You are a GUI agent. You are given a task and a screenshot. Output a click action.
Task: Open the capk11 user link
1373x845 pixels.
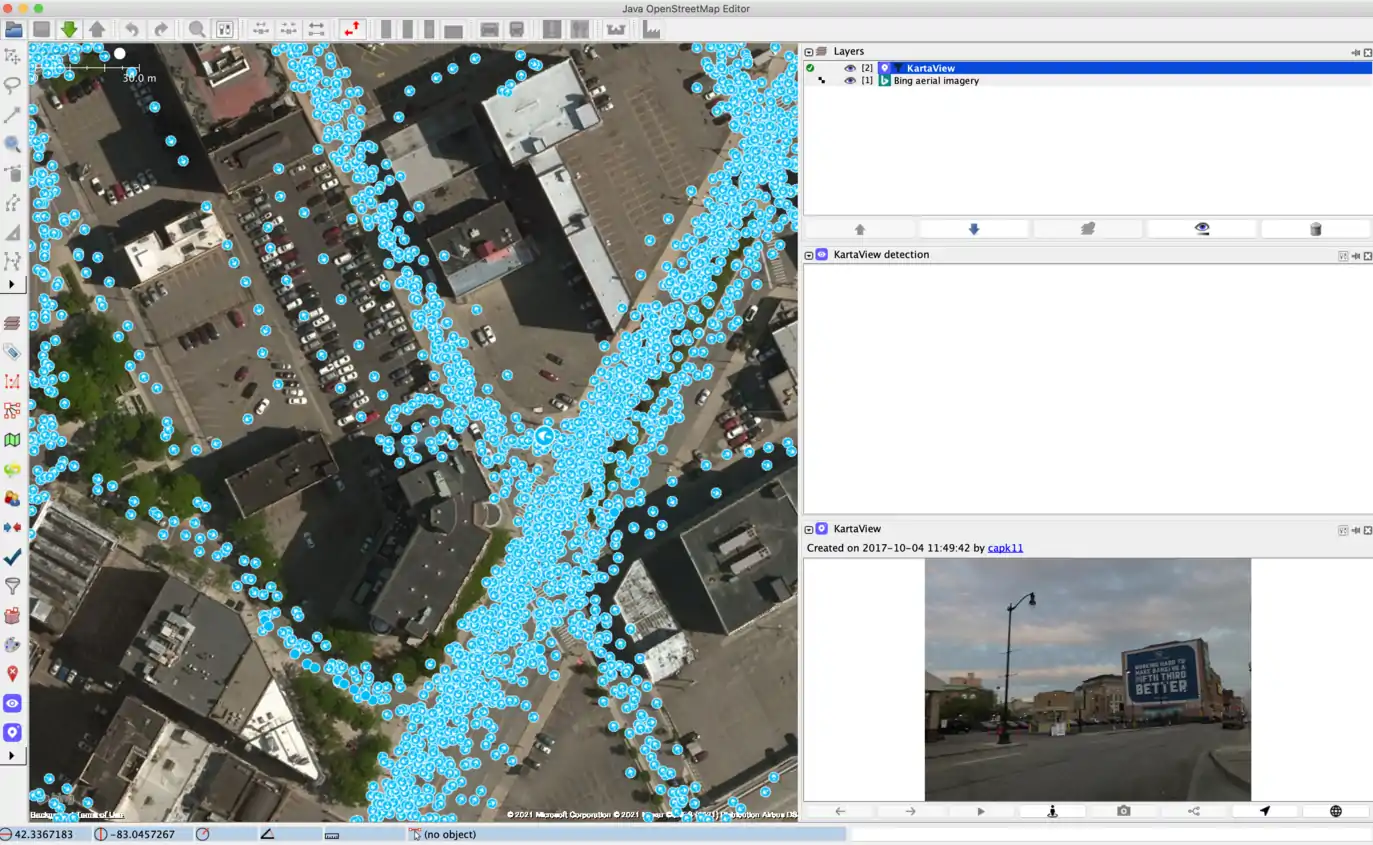(x=1005, y=548)
